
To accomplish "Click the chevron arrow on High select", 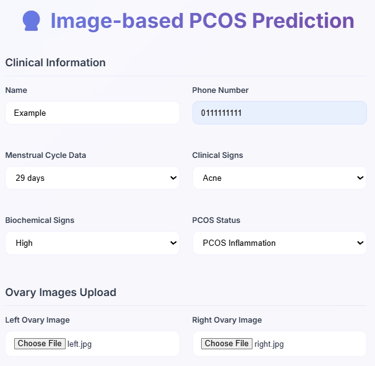I will 173,243.
